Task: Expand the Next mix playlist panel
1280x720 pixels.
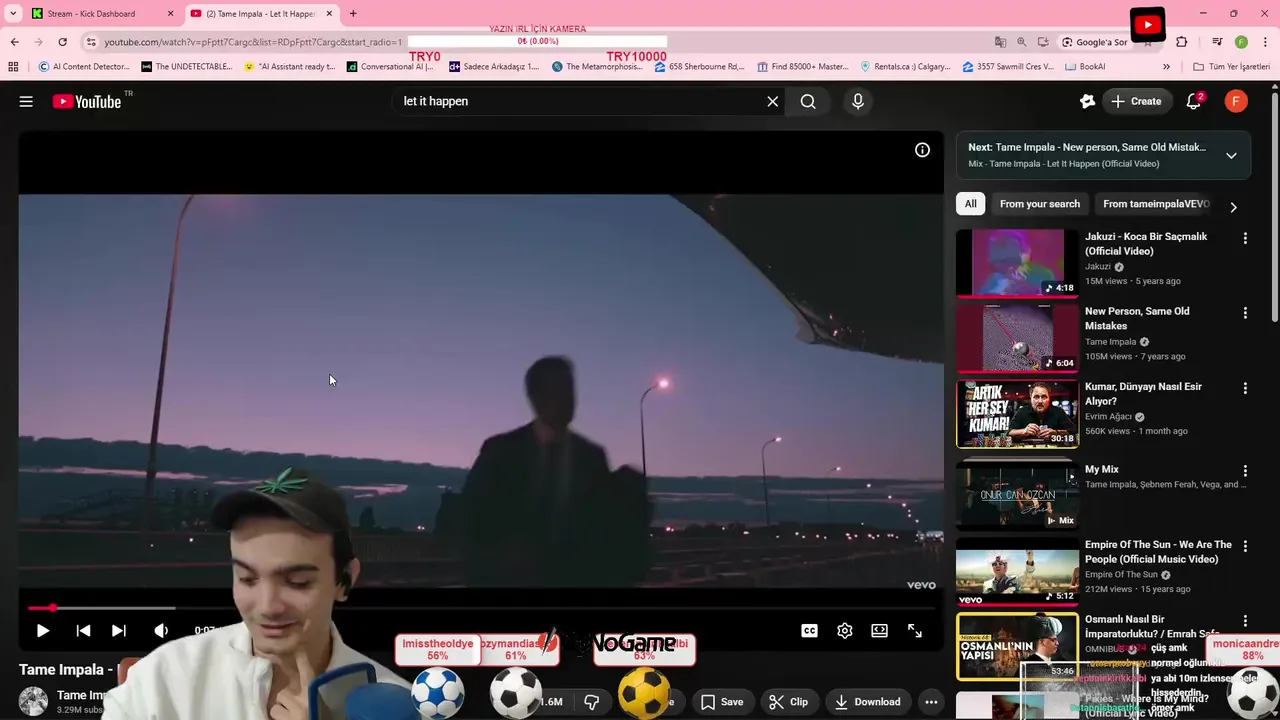Action: [x=1231, y=155]
